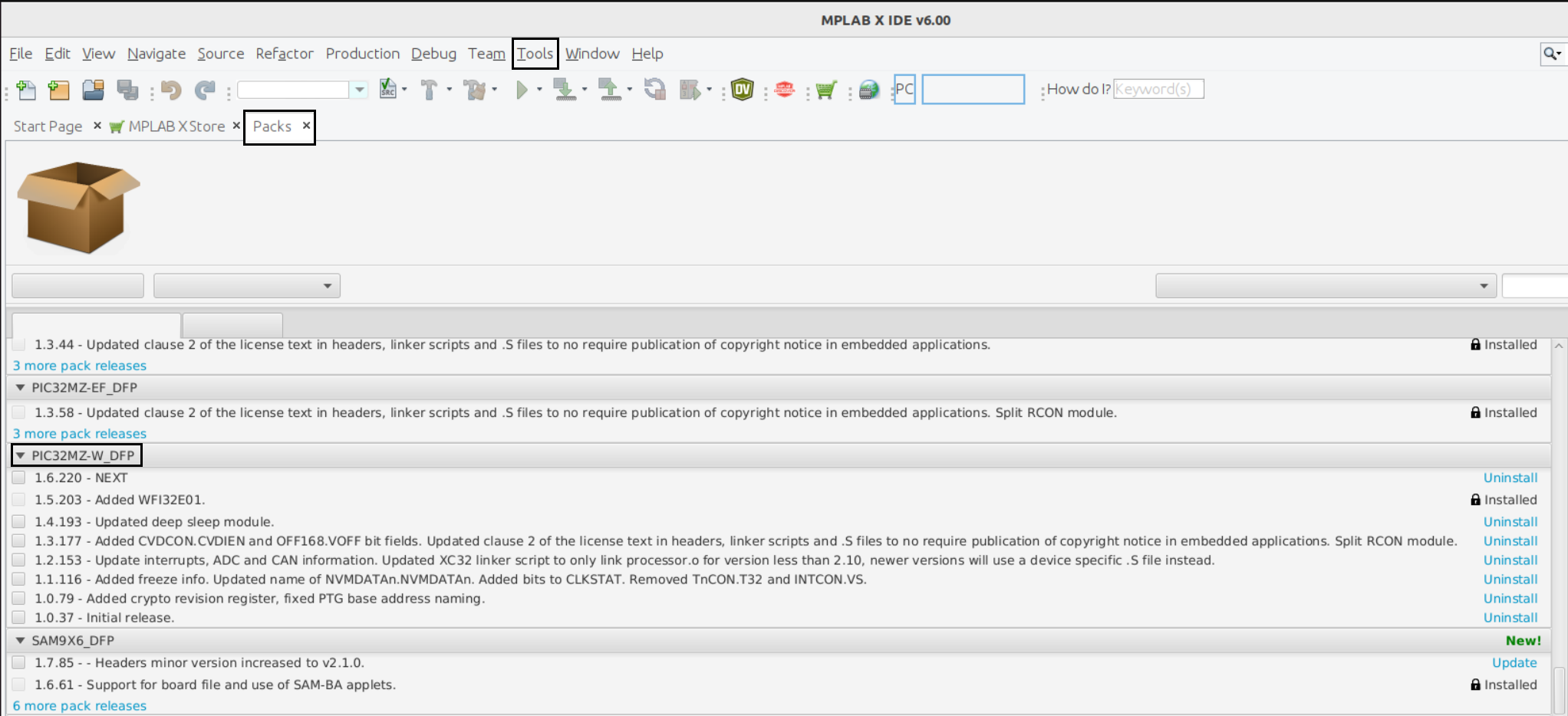This screenshot has height=716, width=1568.
Task: Open the wide dropdown on the right side
Action: point(1326,286)
